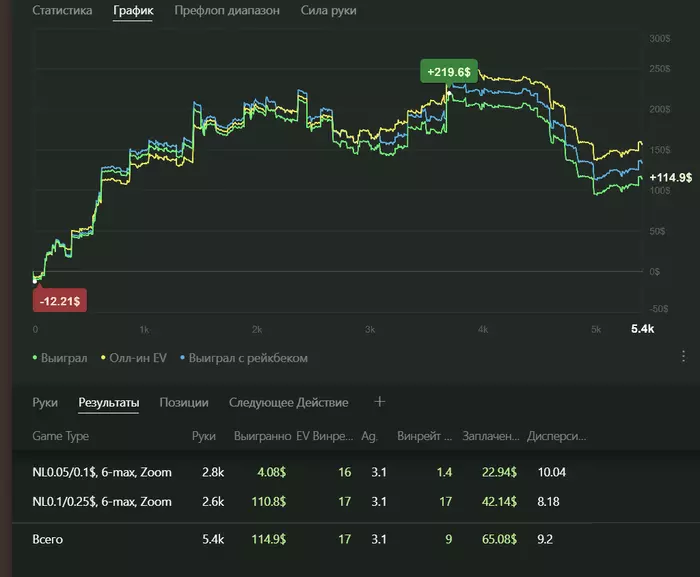Switch to the Позиции tab
The width and height of the screenshot is (700, 577).
click(184, 402)
